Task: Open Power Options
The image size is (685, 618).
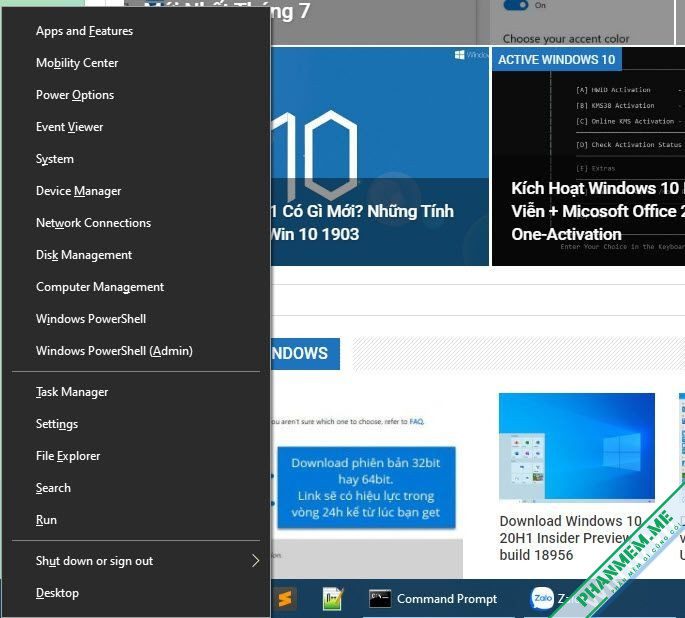Action: (x=75, y=95)
